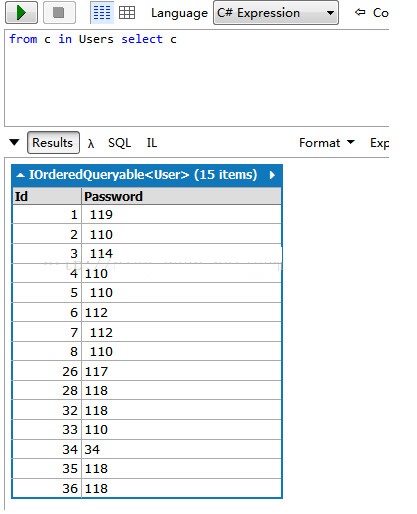The image size is (417, 514).
Task: Click inside the query editor text
Action: point(93,39)
